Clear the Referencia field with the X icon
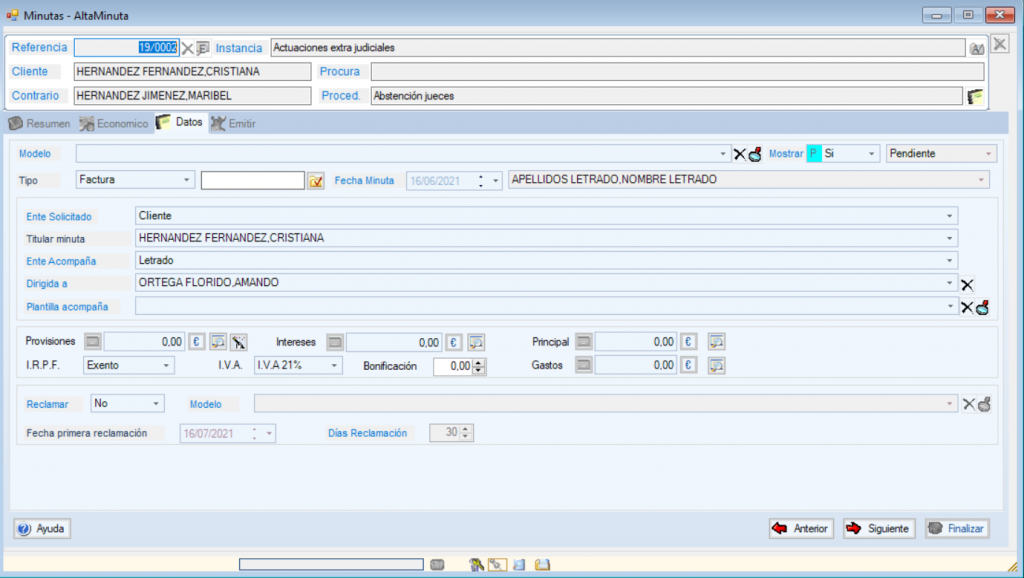The image size is (1024, 578). tap(187, 48)
